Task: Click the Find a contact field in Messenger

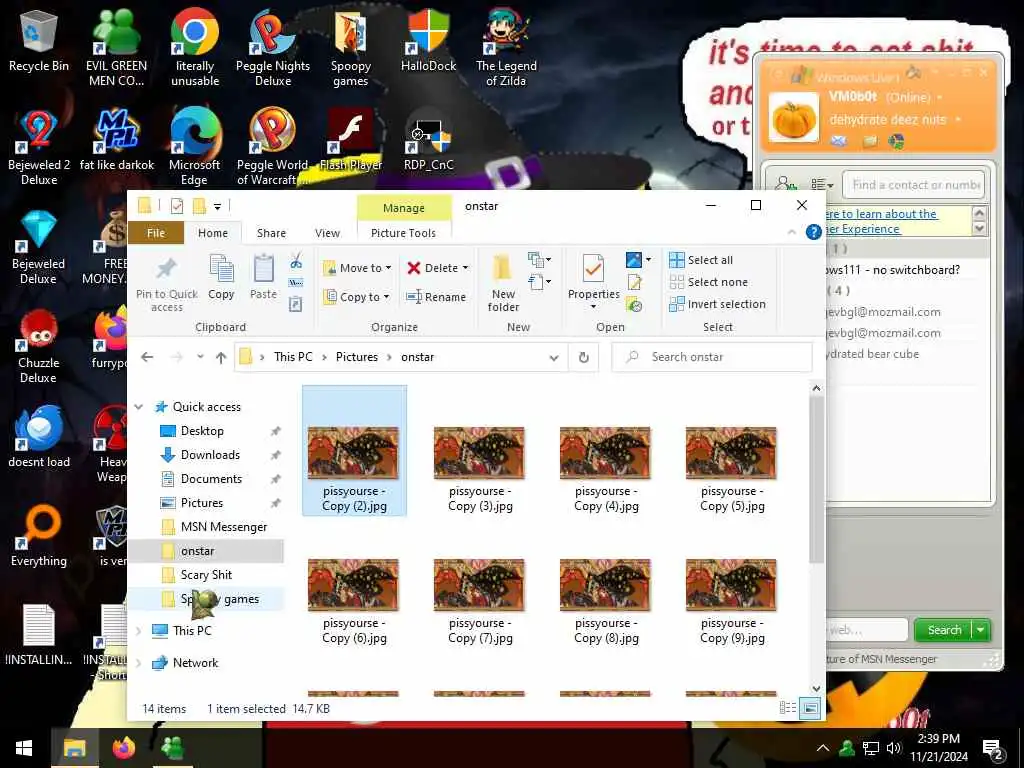Action: (x=914, y=185)
